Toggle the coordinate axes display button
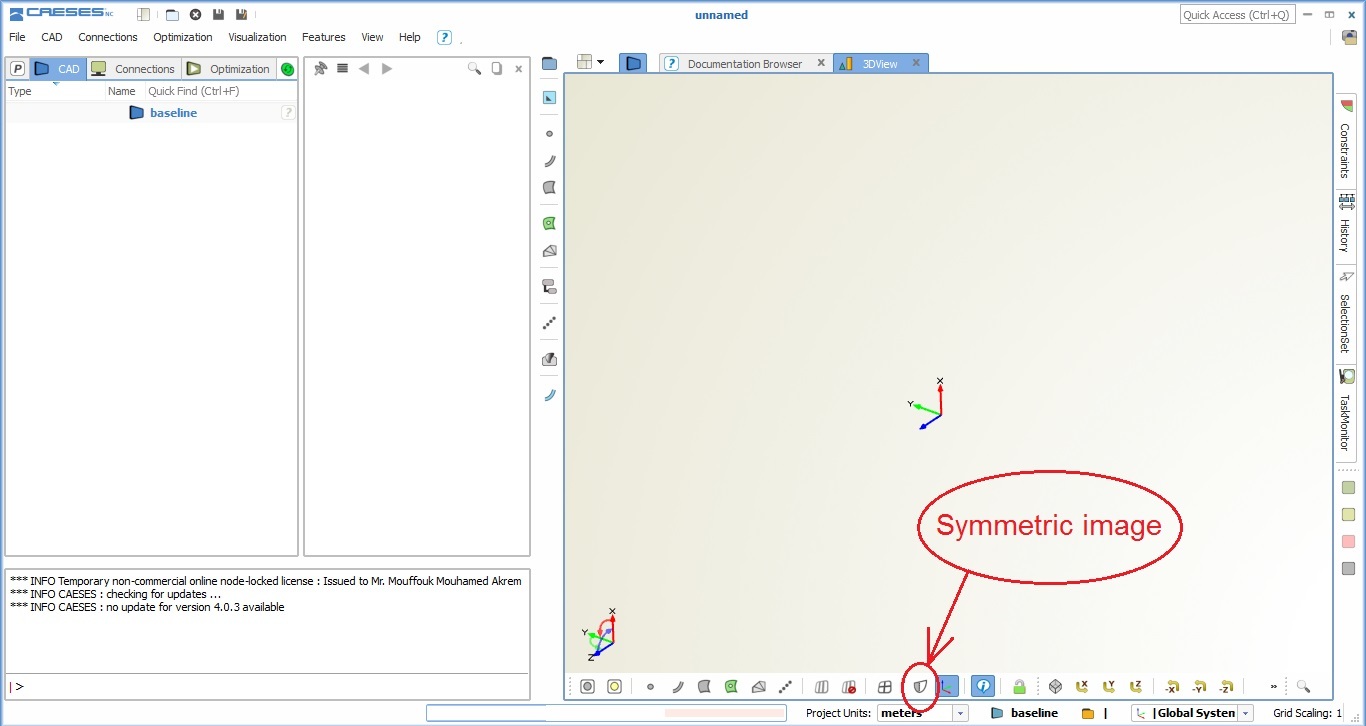Image resolution: width=1366 pixels, height=726 pixels. click(946, 687)
